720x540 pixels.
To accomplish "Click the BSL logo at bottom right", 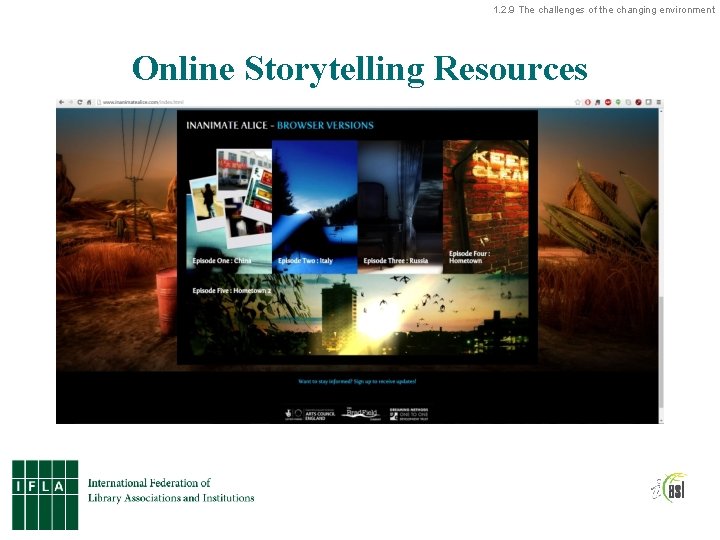I will coord(669,488).
